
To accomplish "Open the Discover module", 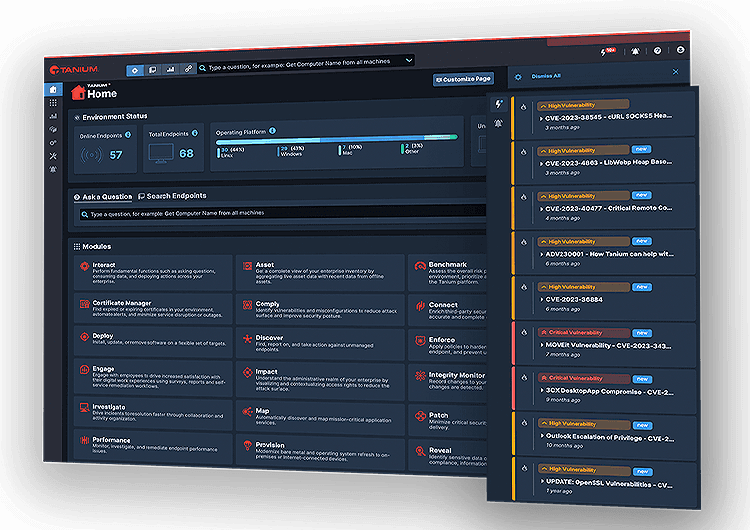I will click(x=320, y=344).
